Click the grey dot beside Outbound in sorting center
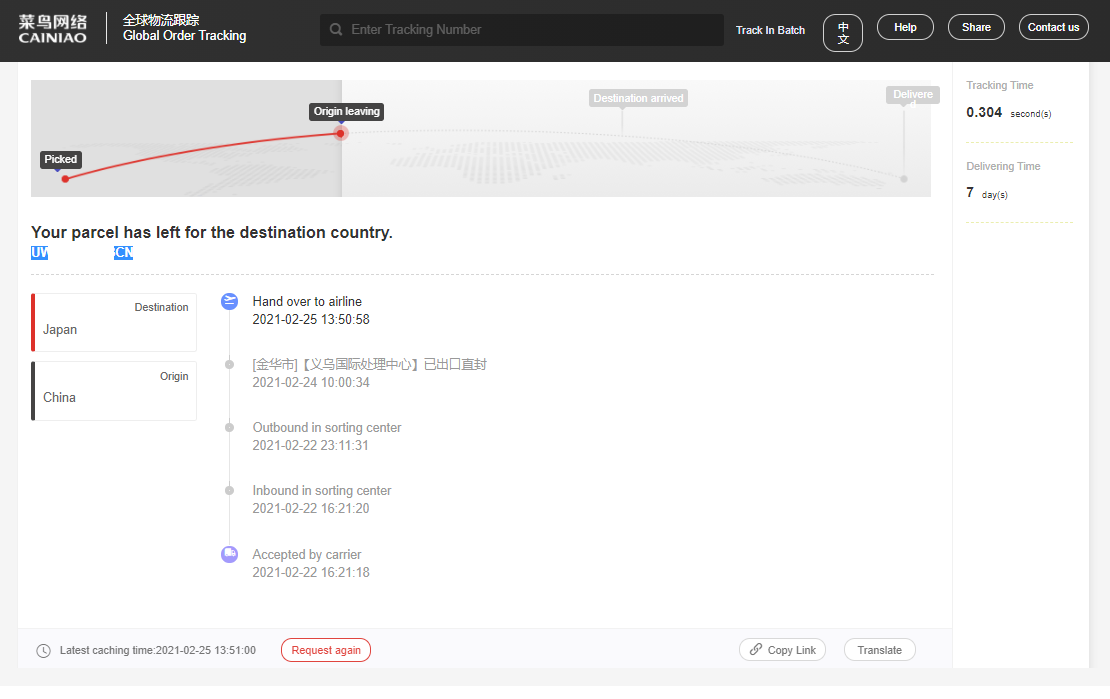This screenshot has width=1110, height=699. click(229, 428)
